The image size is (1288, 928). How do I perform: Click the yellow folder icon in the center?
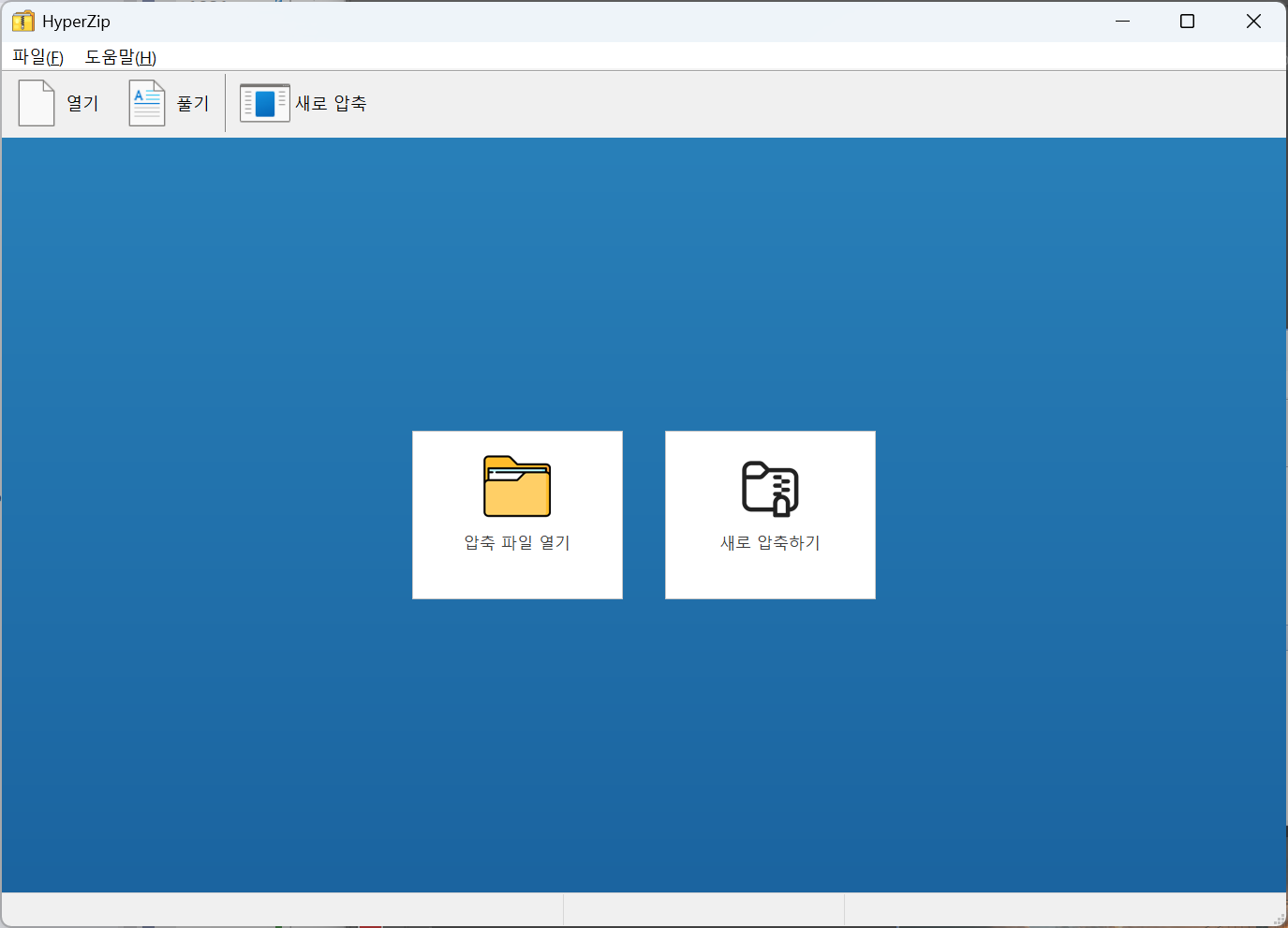pos(517,486)
